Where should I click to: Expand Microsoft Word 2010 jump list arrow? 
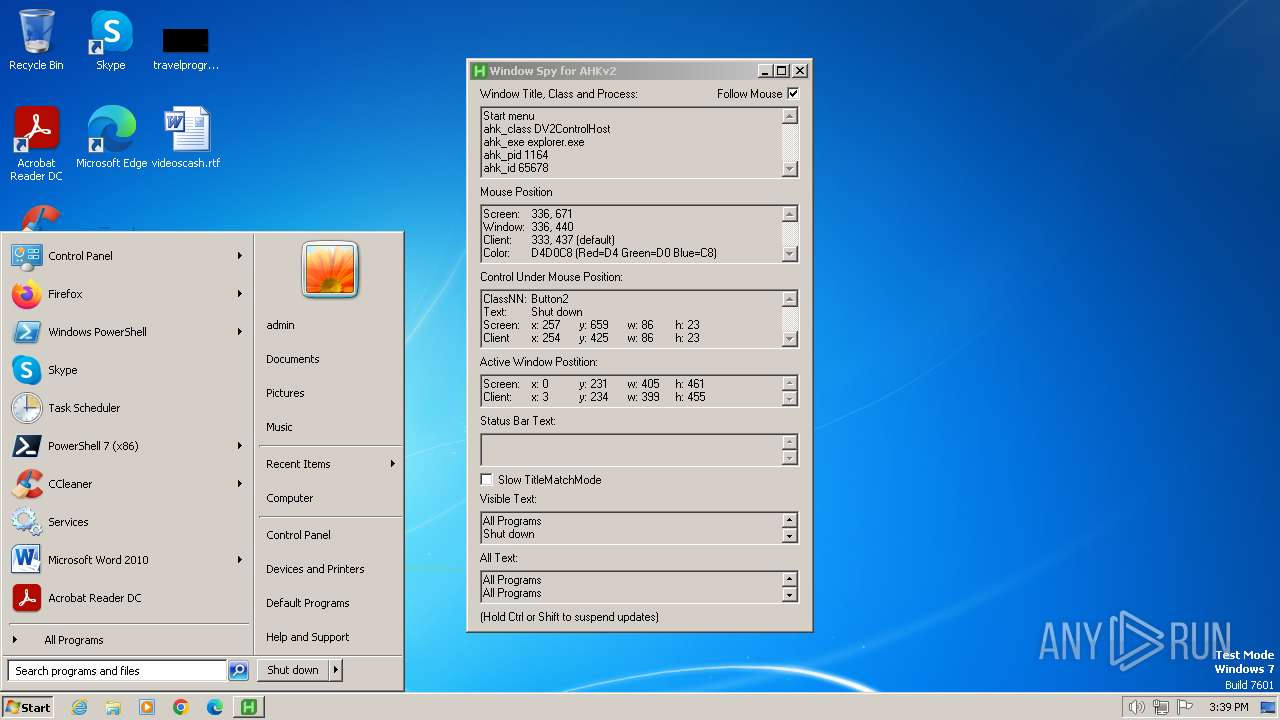[x=240, y=560]
